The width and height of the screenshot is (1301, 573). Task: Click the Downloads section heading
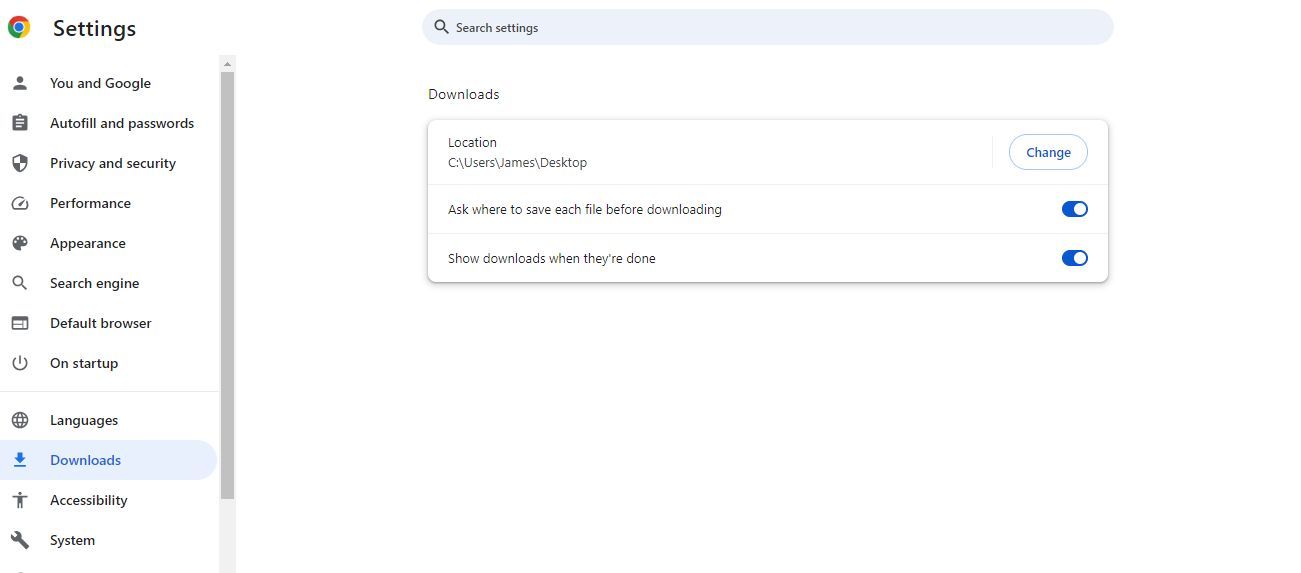463,94
